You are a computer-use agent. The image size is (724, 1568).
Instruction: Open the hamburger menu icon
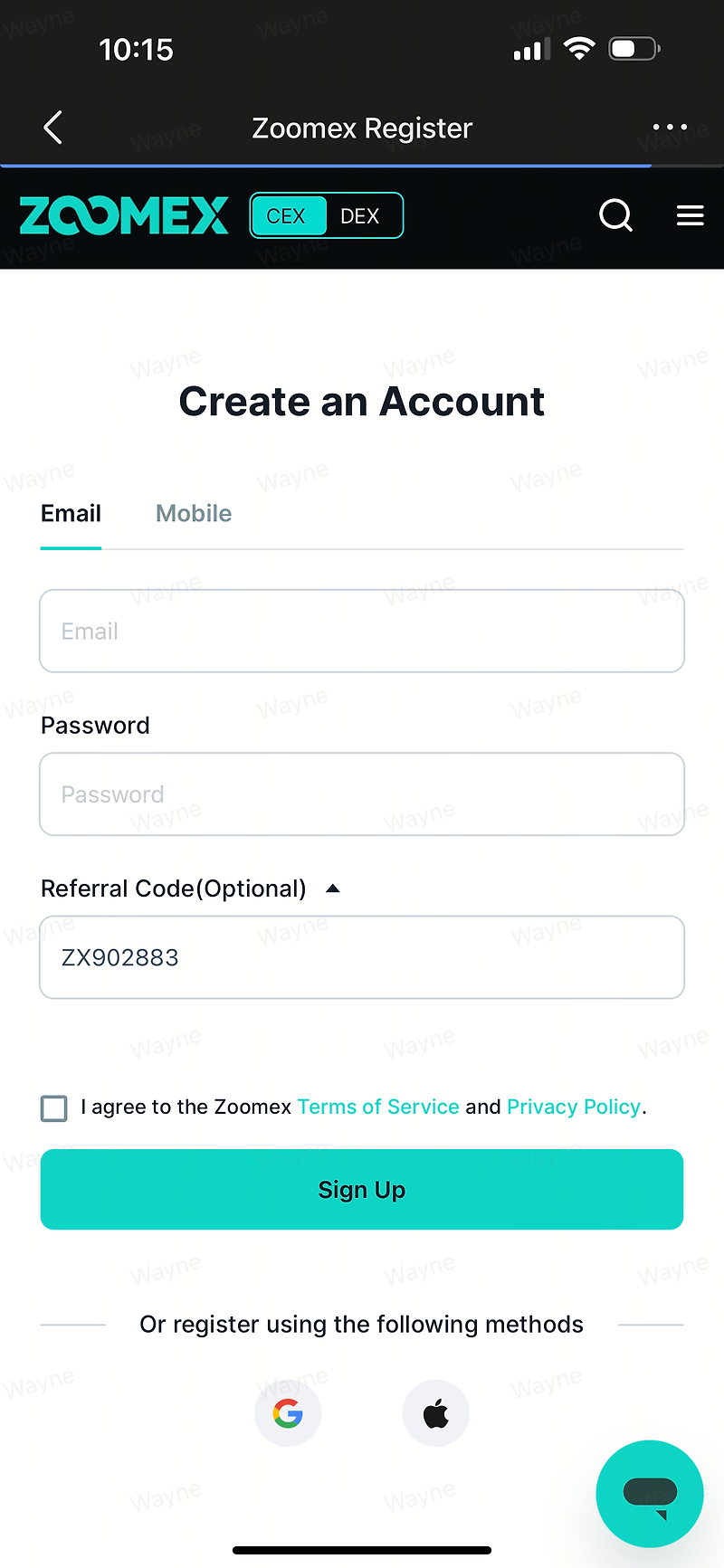(x=691, y=215)
